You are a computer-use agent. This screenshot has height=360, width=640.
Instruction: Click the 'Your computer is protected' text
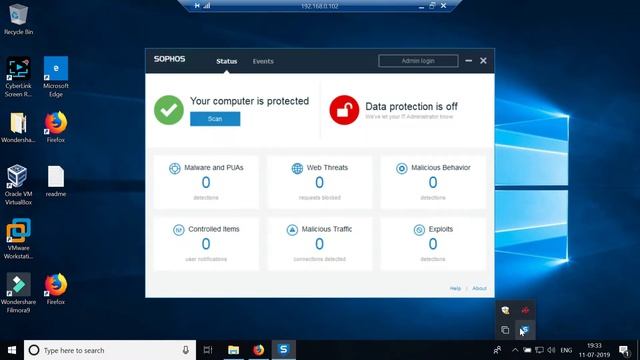click(x=249, y=101)
